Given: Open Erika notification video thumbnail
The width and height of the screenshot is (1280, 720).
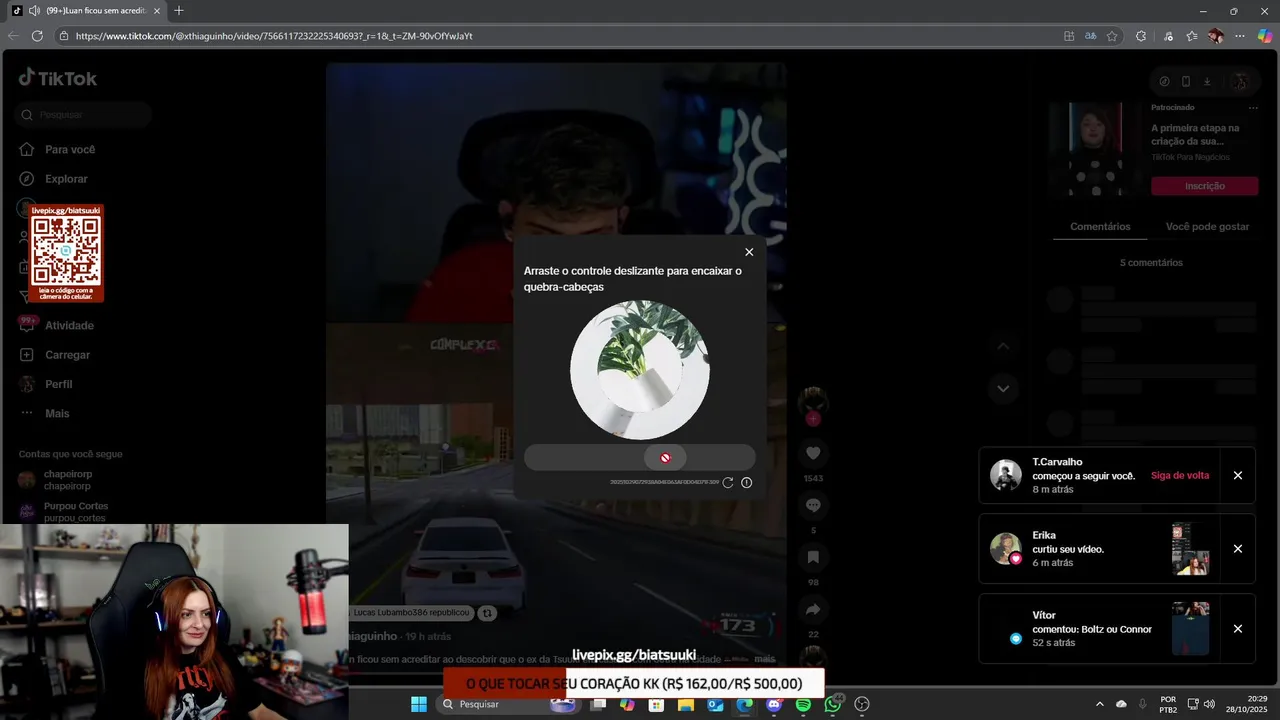Looking at the screenshot, I should pyautogui.click(x=1190, y=549).
